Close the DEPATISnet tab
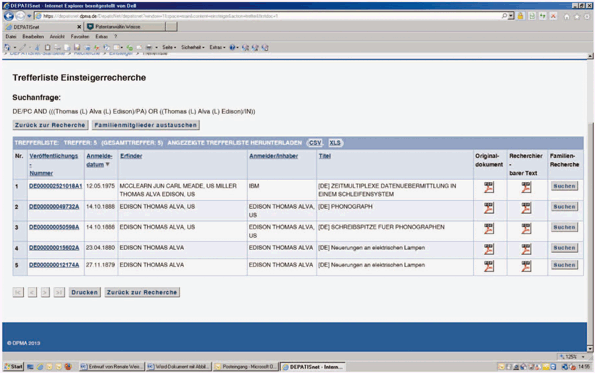 [79, 27]
